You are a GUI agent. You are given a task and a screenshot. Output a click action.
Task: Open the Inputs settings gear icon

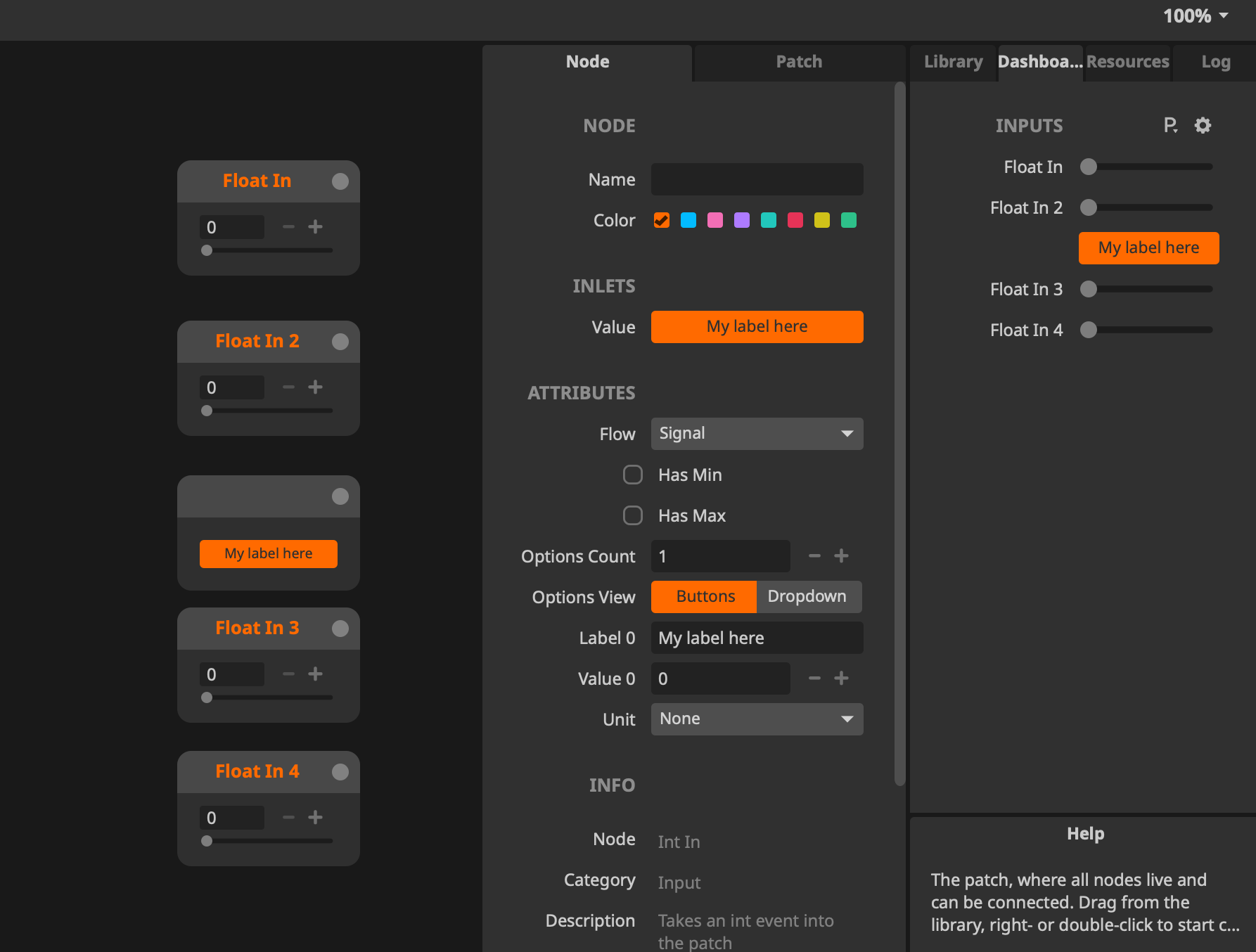(1203, 126)
